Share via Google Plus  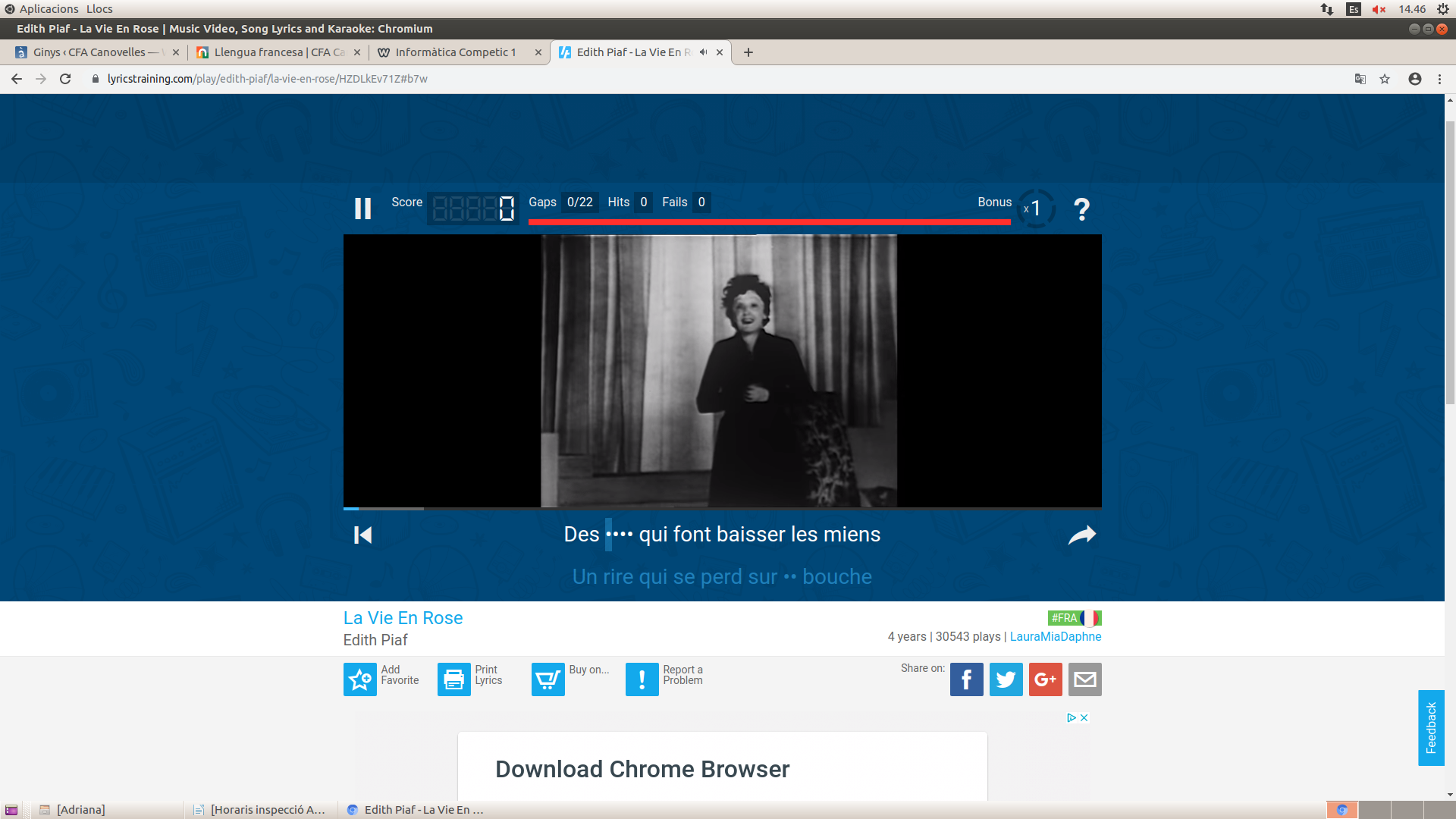1045,679
